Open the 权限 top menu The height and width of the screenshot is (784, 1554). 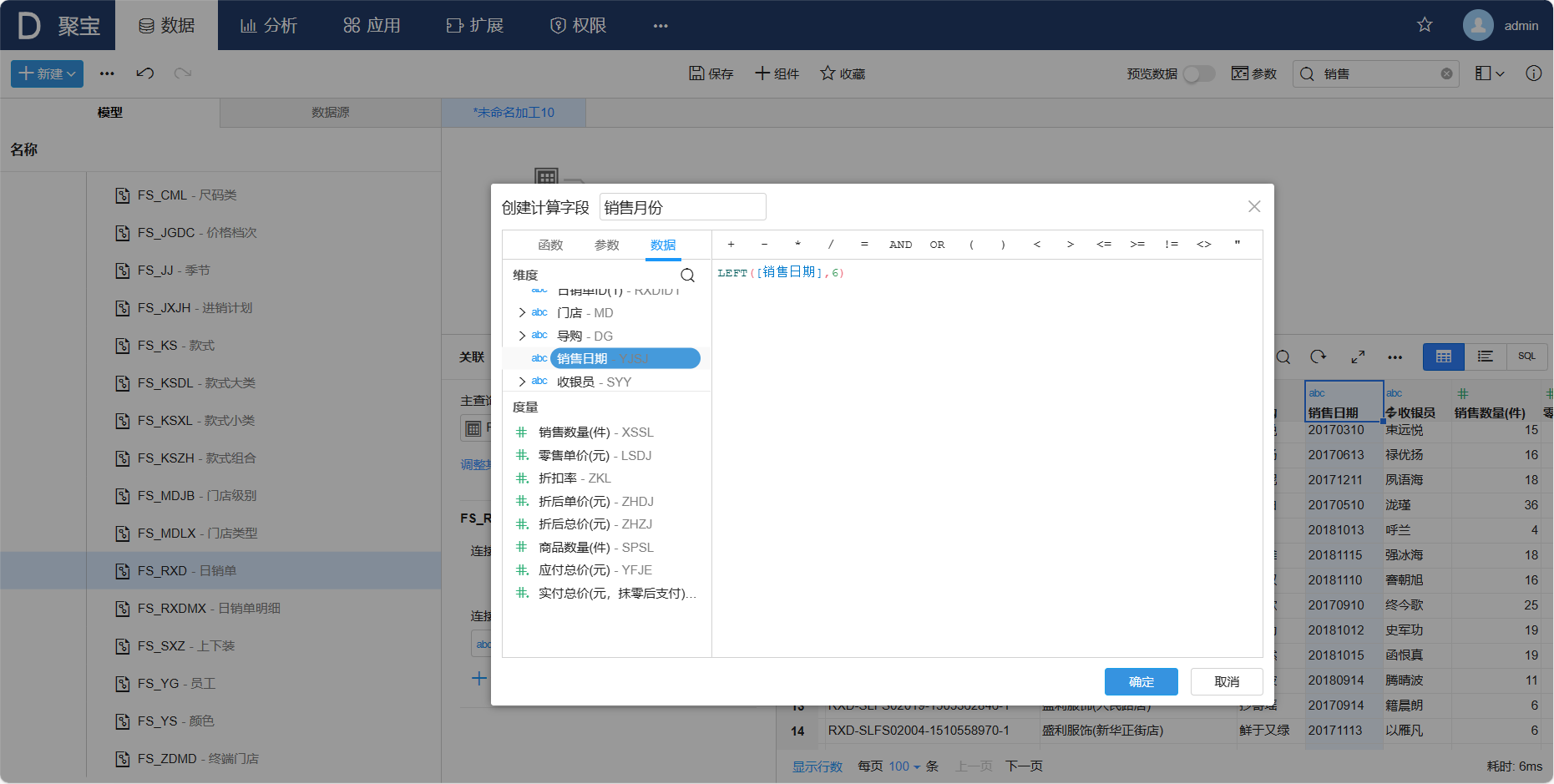tap(578, 25)
